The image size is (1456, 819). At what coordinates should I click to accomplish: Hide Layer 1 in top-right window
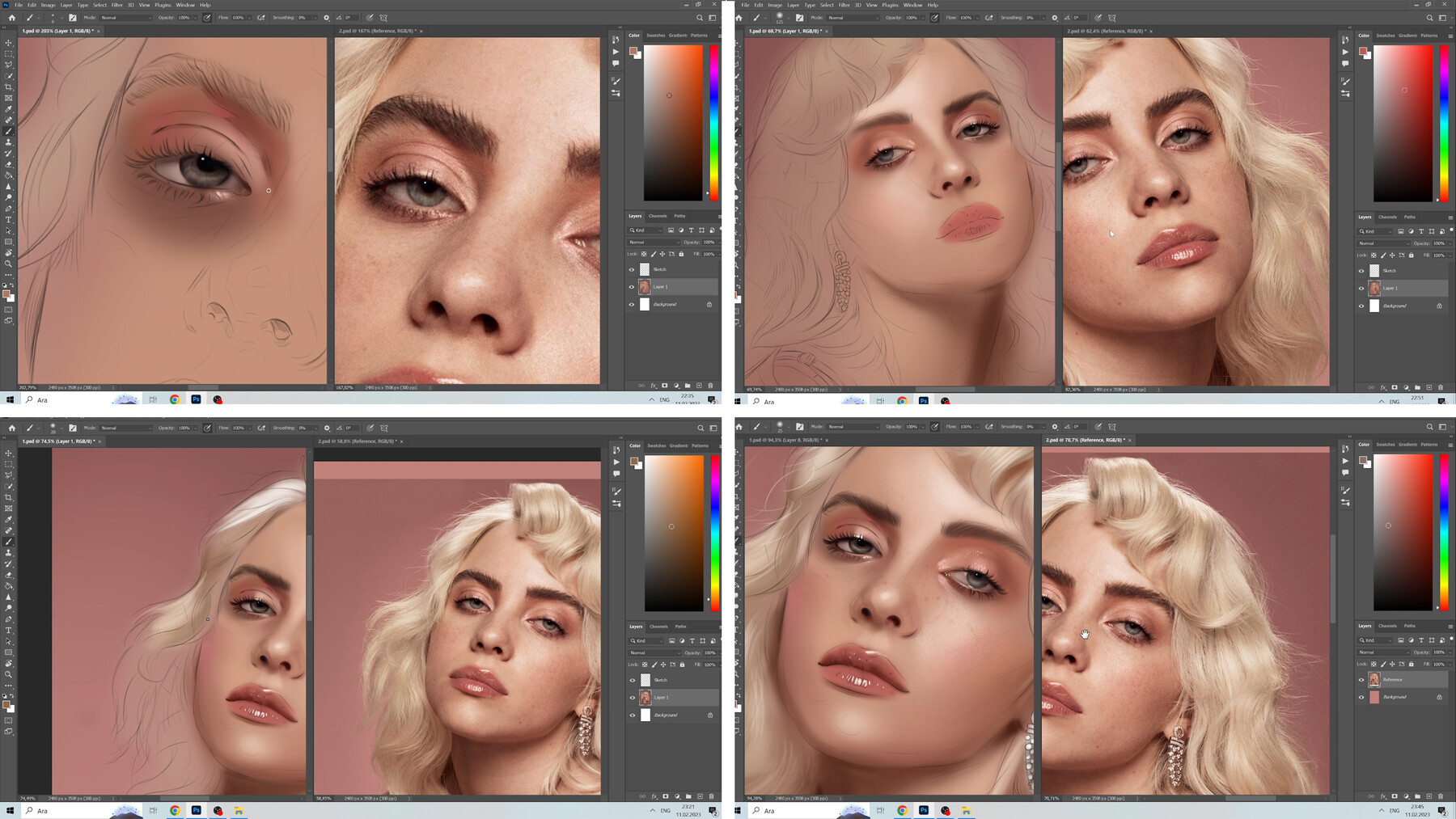tap(1361, 289)
